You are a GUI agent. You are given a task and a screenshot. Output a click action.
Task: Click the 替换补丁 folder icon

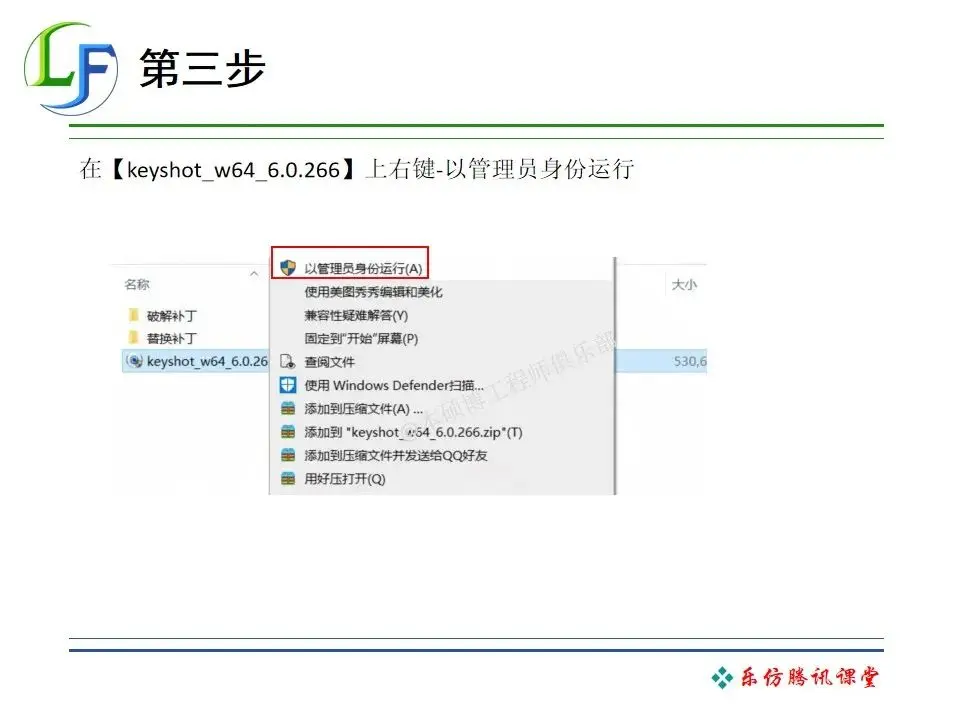click(133, 337)
